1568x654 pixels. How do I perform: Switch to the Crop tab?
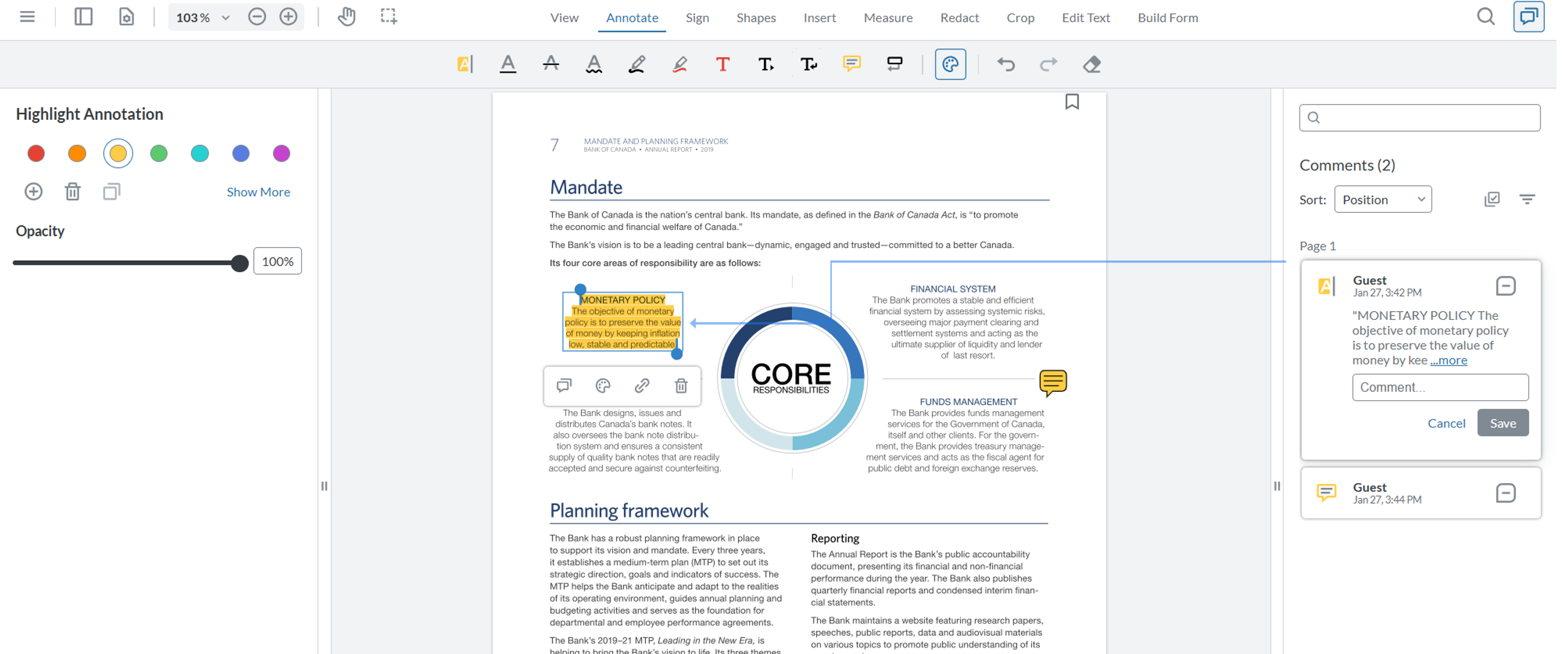coord(1020,18)
